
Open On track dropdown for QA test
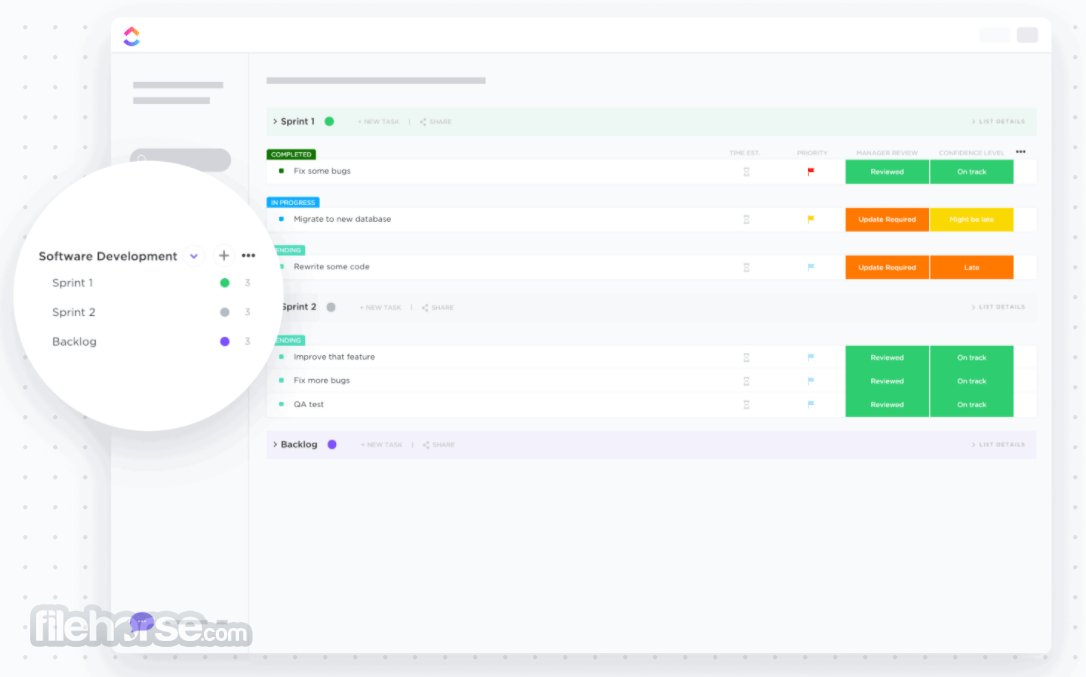point(972,405)
